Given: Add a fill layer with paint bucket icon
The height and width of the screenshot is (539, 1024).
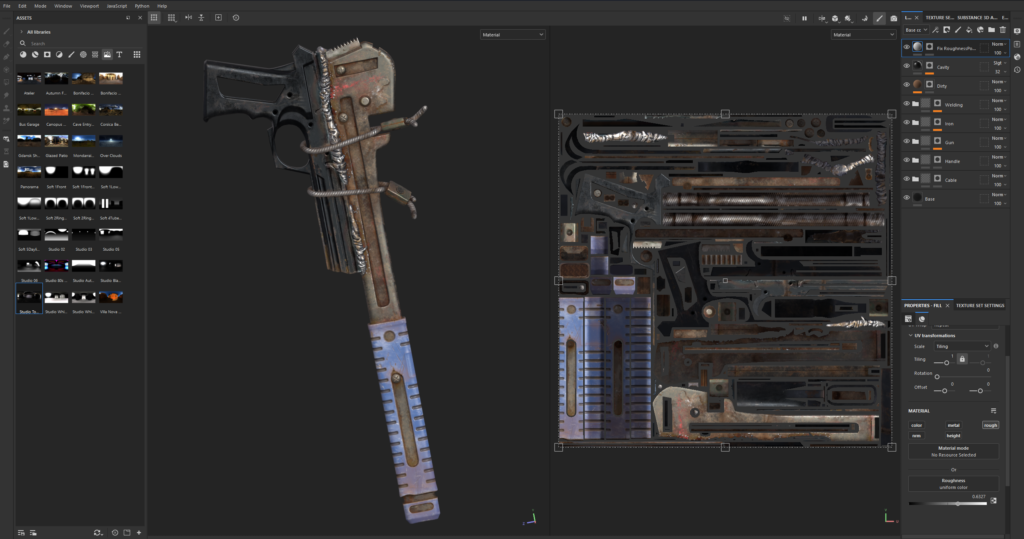Looking at the screenshot, I should pyautogui.click(x=968, y=30).
